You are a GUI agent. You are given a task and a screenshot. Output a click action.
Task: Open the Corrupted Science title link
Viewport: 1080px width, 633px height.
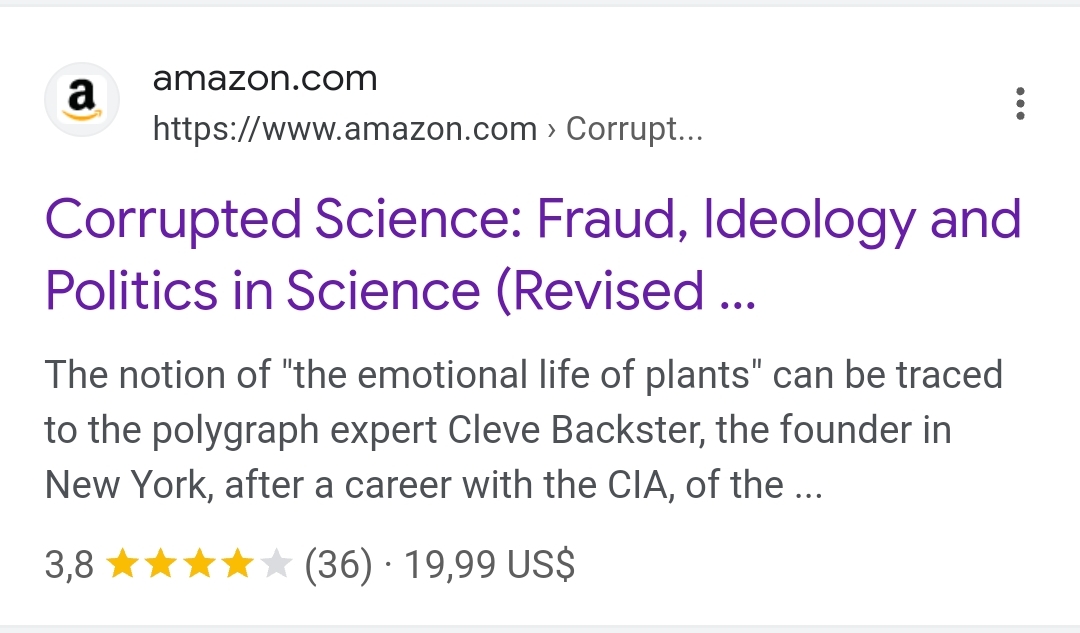click(533, 220)
